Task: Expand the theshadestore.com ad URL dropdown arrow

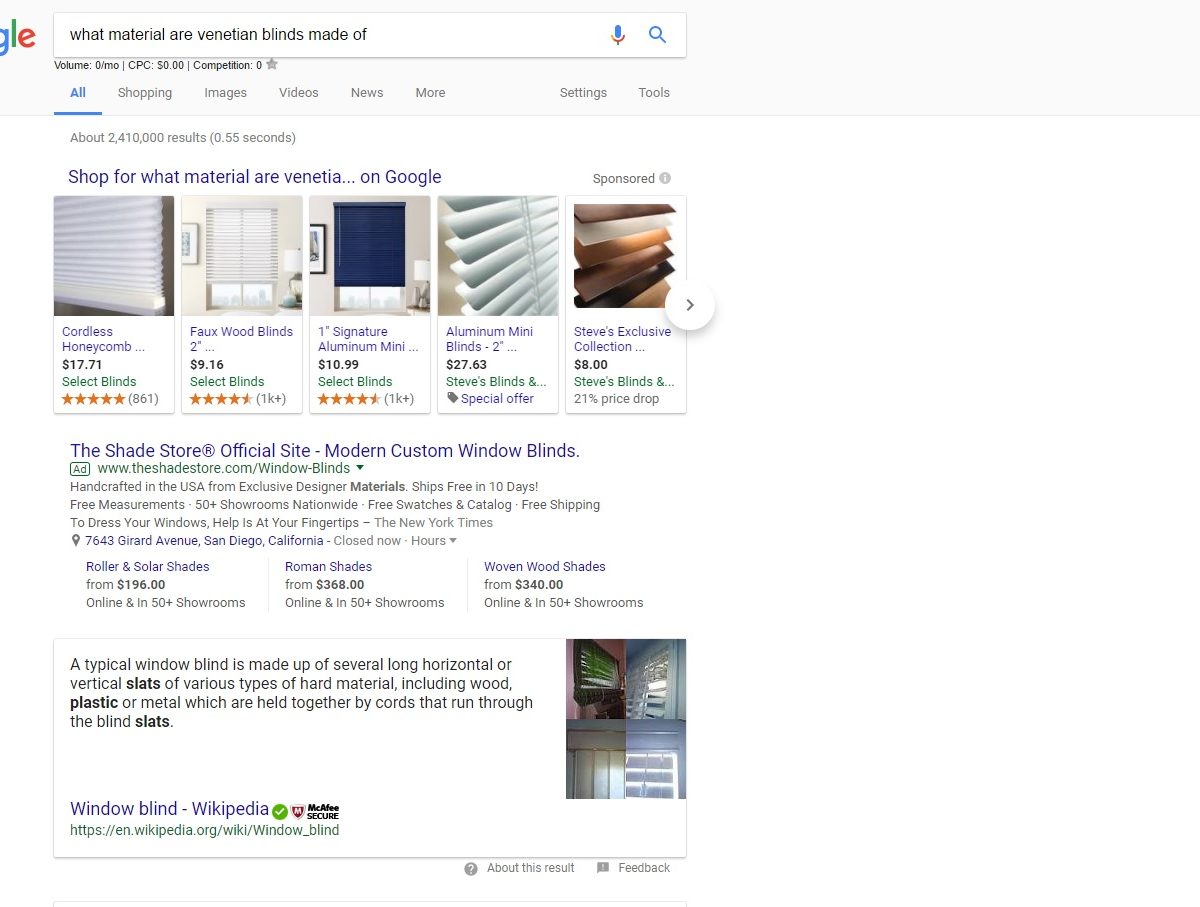Action: [x=360, y=468]
